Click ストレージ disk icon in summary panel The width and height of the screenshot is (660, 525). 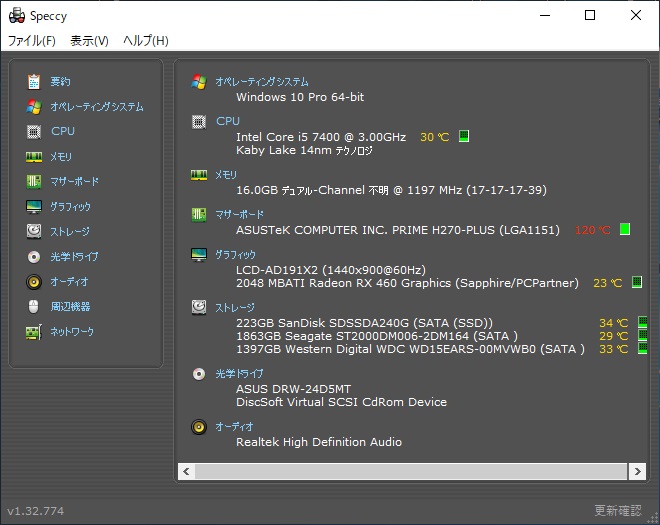coord(199,308)
